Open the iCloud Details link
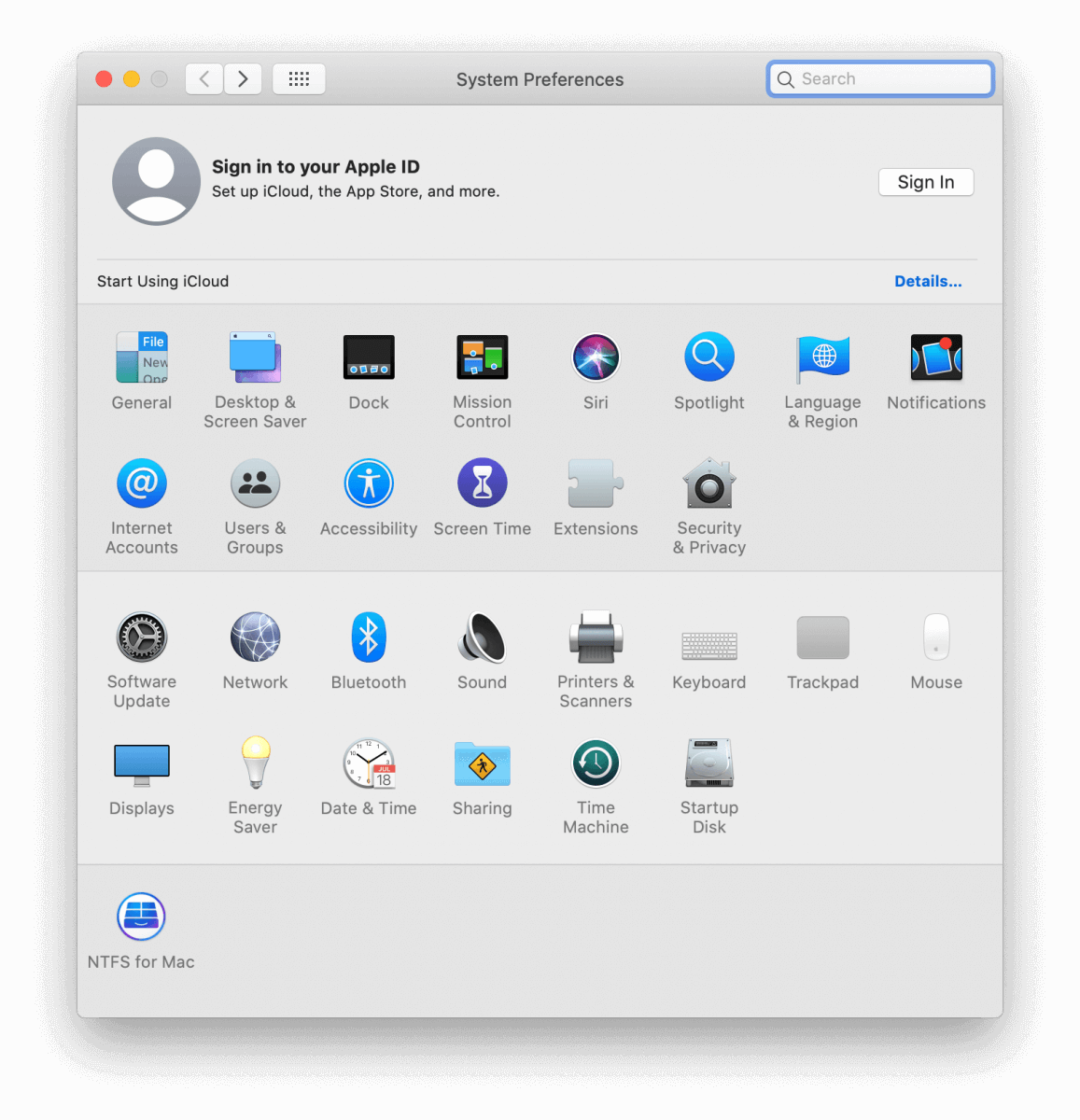The image size is (1080, 1120). pyautogui.click(x=927, y=281)
